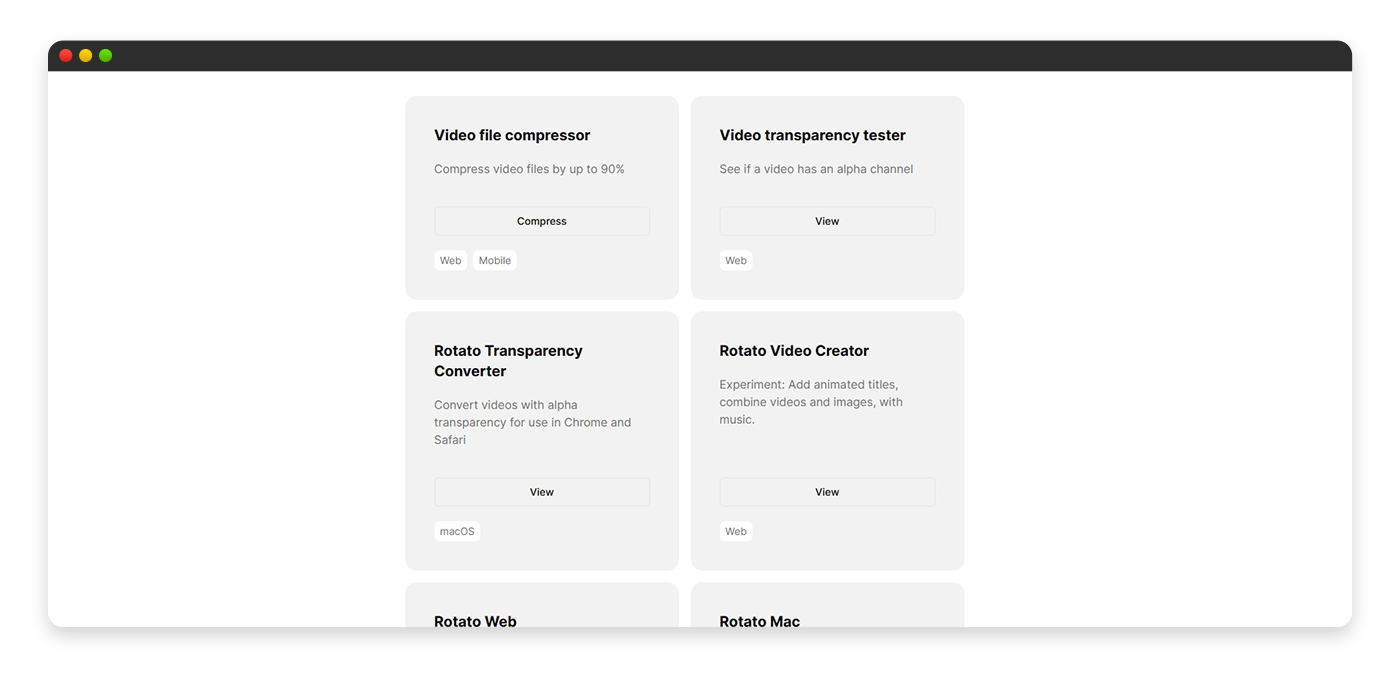Viewport: 1400px width, 700px height.
Task: Click View under Rotato Transparency Converter
Action: click(542, 492)
